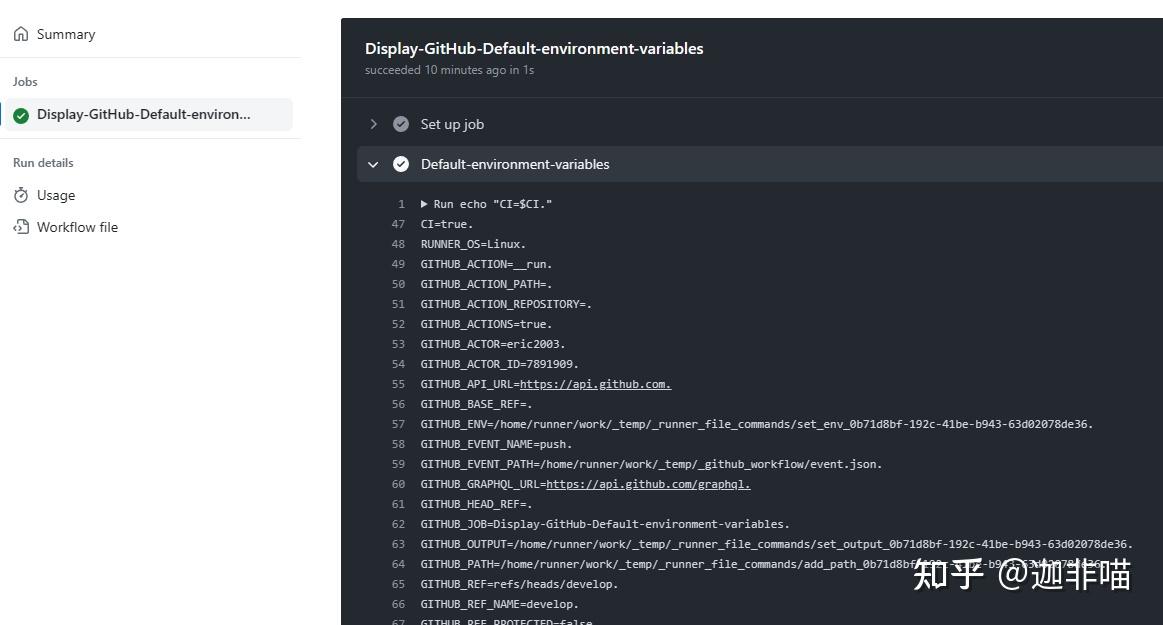Expand the Run echo "CI=$CI." command triangle

424,204
